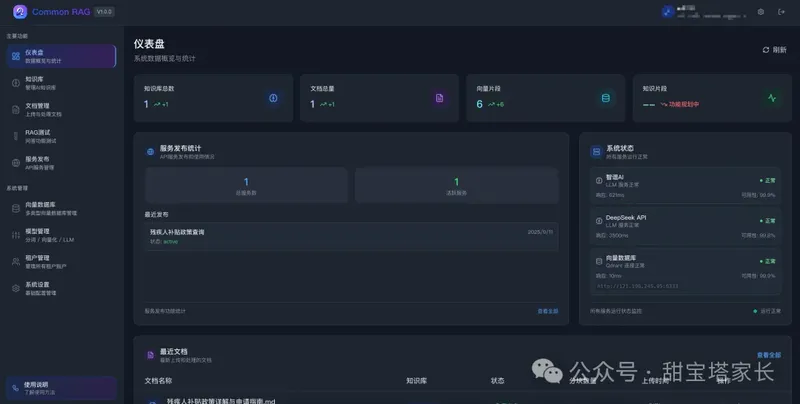Open 向量数据库 under 系统管理 sidebar
The width and height of the screenshot is (800, 404).
pos(61,208)
